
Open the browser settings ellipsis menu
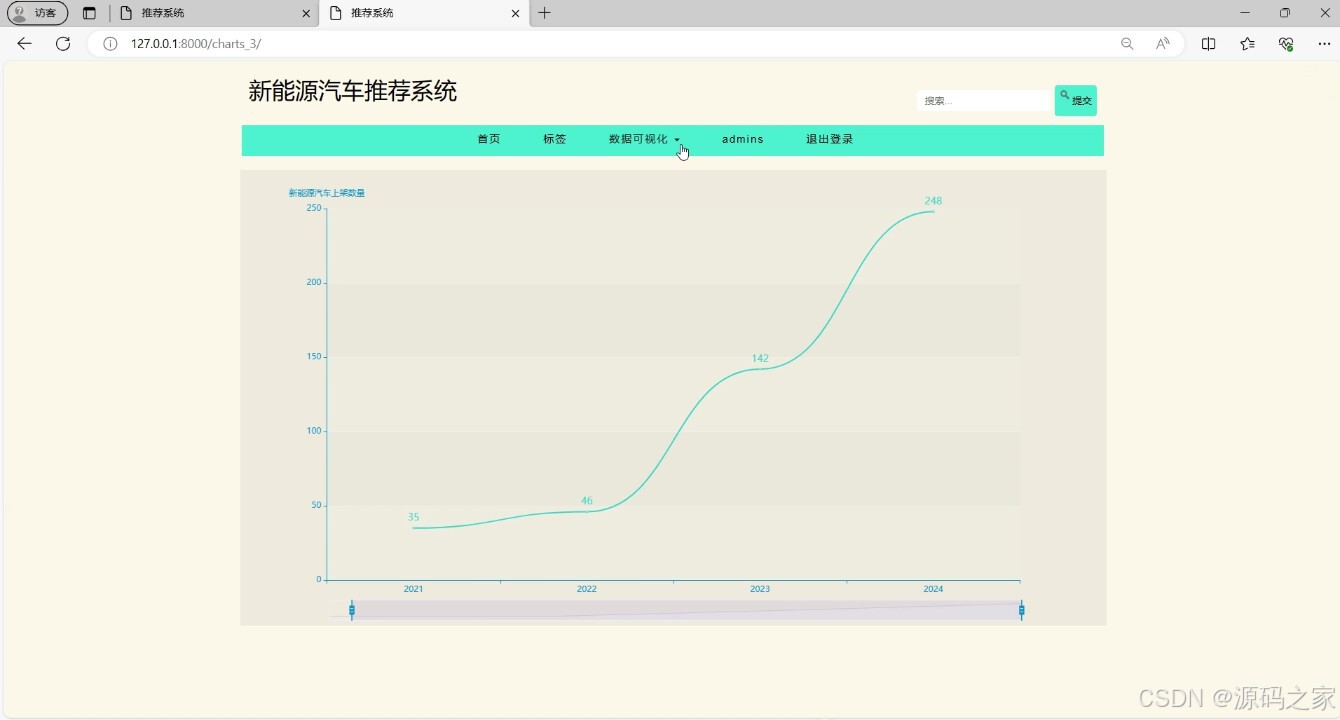(x=1323, y=44)
